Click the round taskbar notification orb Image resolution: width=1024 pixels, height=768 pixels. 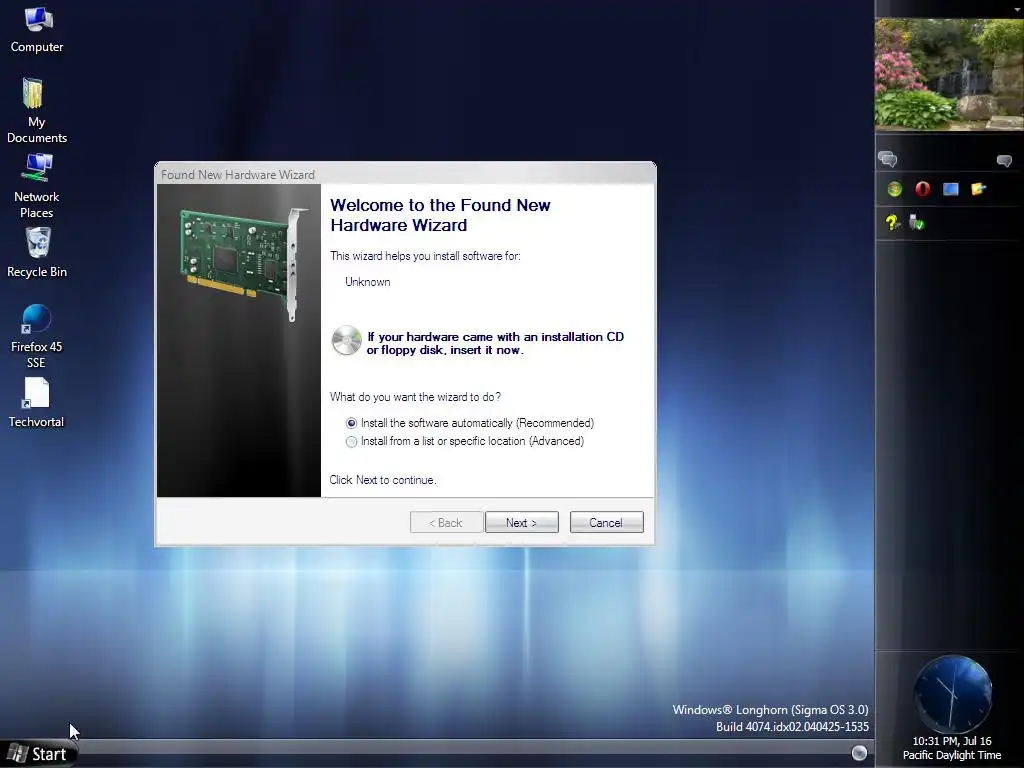click(859, 753)
